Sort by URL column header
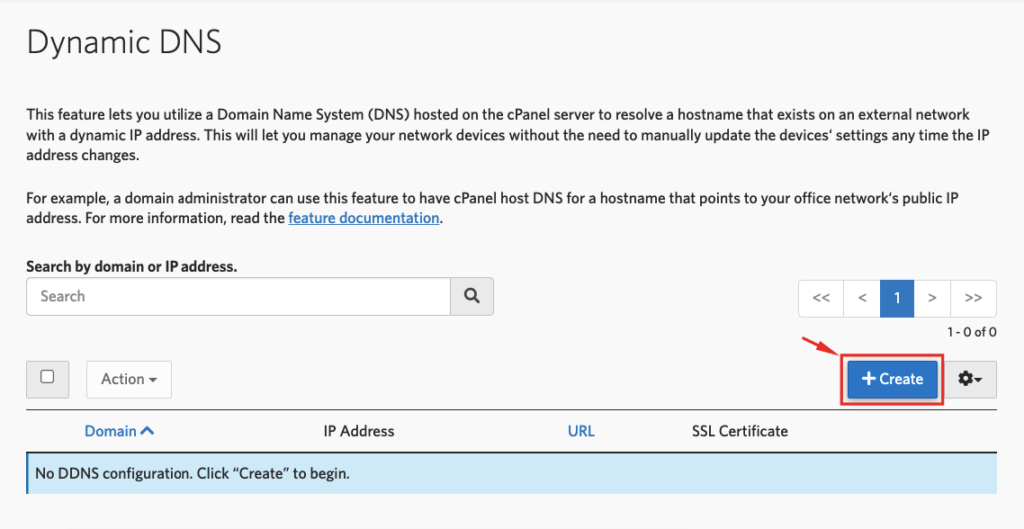 [x=581, y=431]
